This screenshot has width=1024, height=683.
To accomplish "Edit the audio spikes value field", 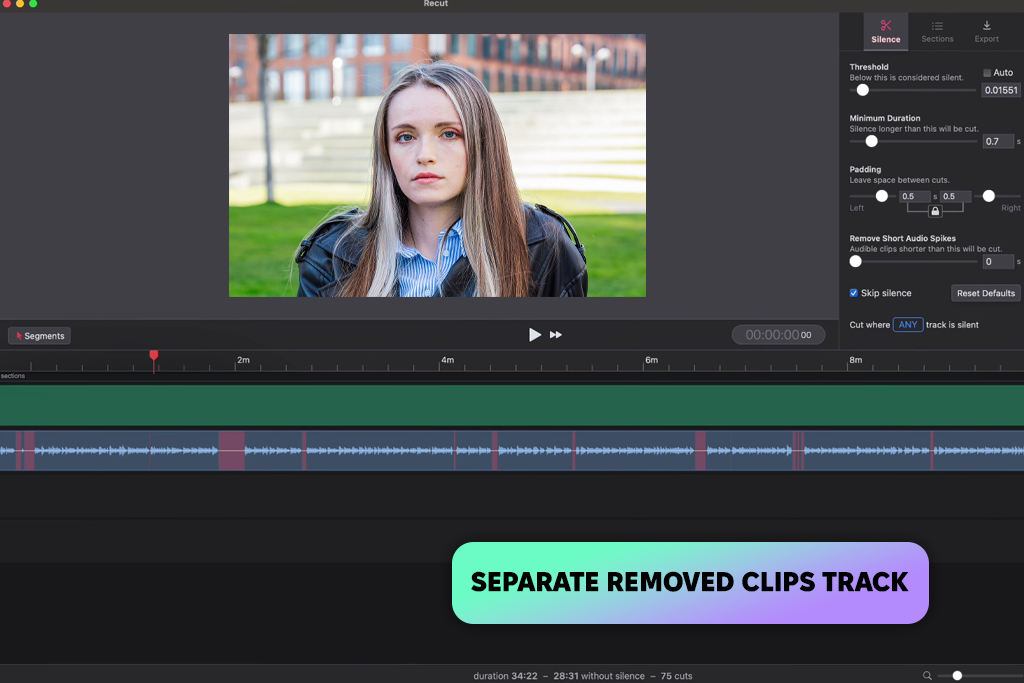I will click(x=998, y=261).
